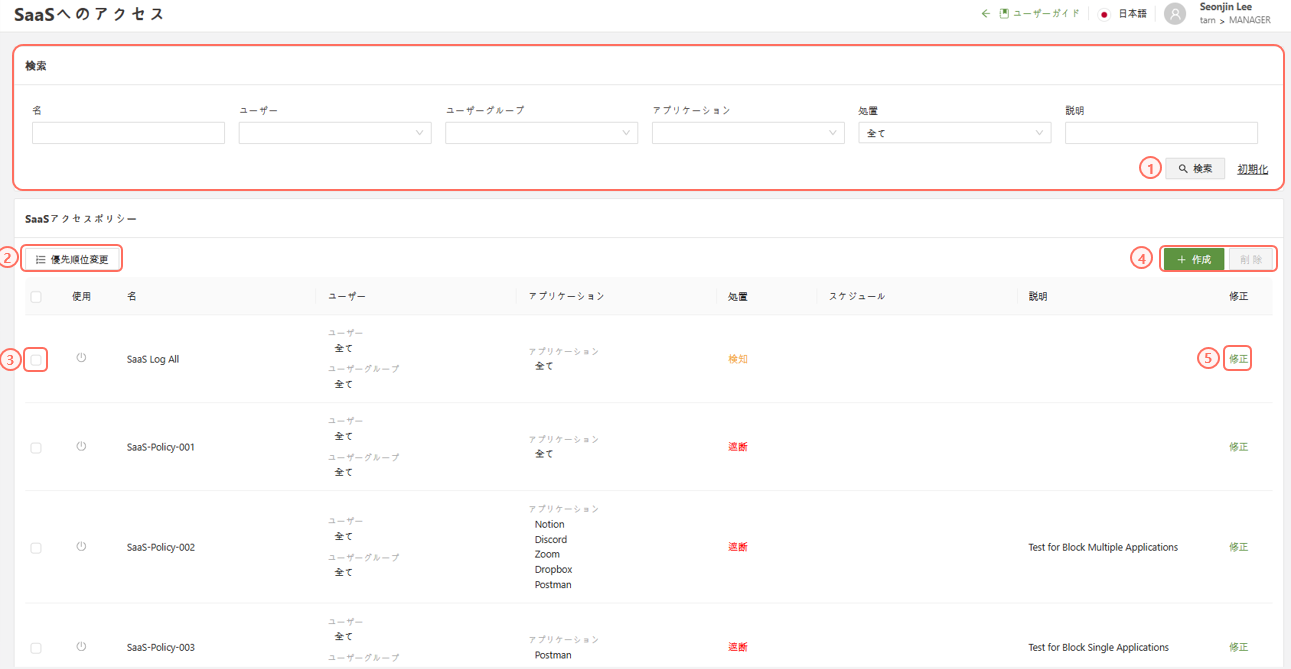Open the 処置 dropdown showing 全て
Screen dimensions: 1291x669
954,133
